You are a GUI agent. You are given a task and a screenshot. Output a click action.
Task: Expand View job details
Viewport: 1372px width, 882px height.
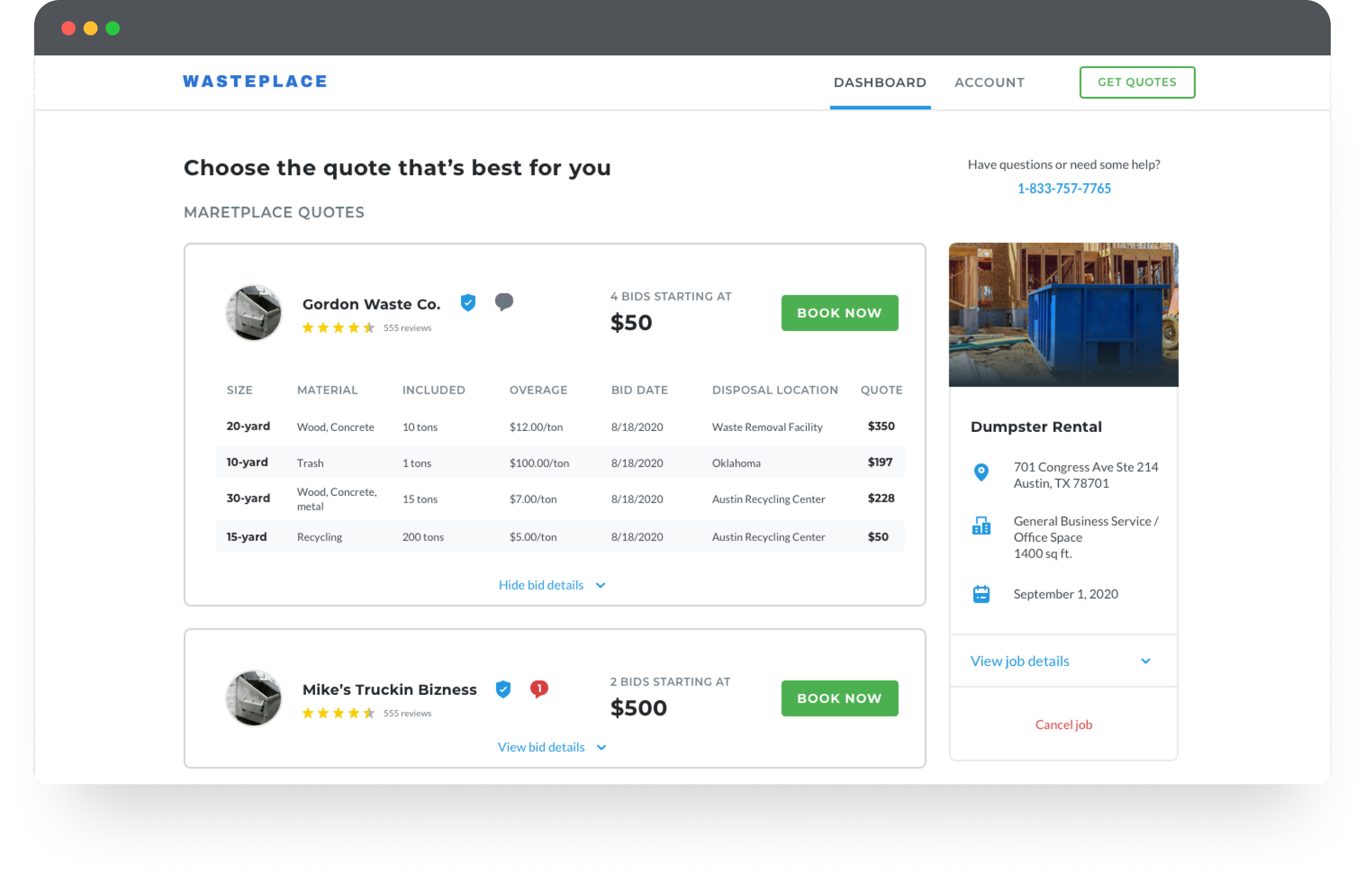click(x=1019, y=661)
